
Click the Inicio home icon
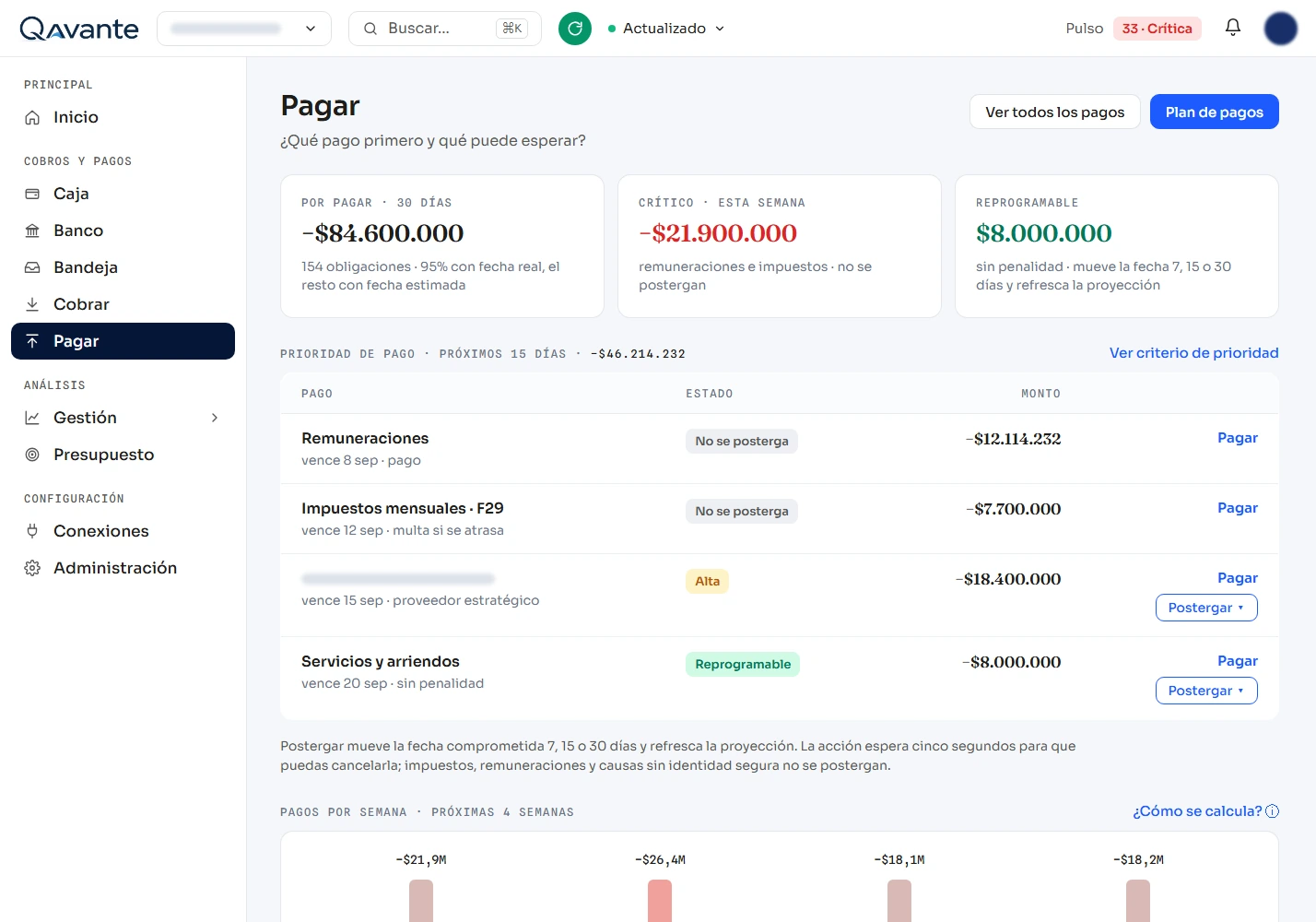pyautogui.click(x=32, y=117)
